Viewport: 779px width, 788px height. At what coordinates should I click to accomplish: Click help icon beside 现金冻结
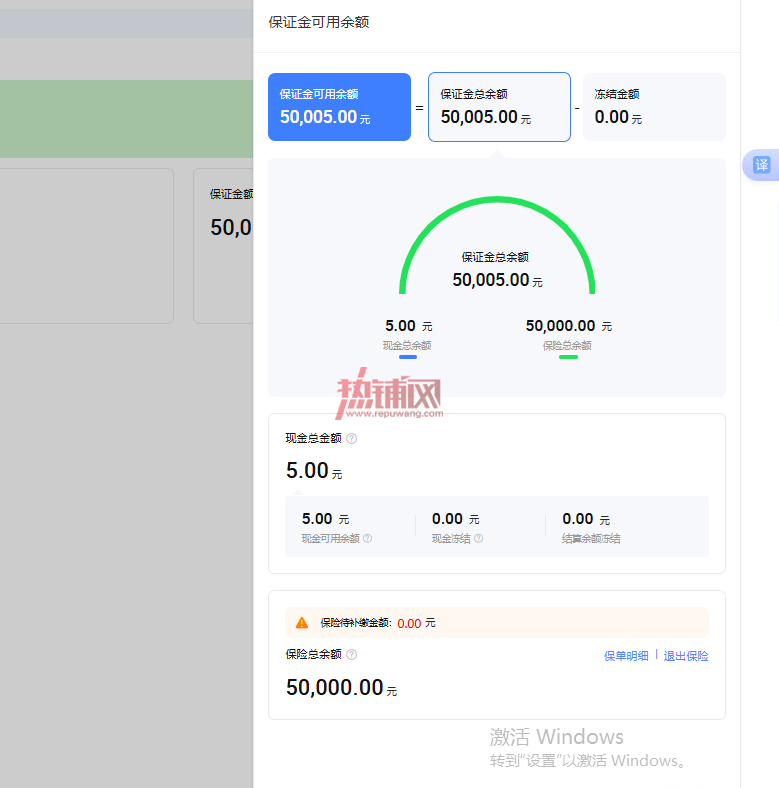point(478,538)
